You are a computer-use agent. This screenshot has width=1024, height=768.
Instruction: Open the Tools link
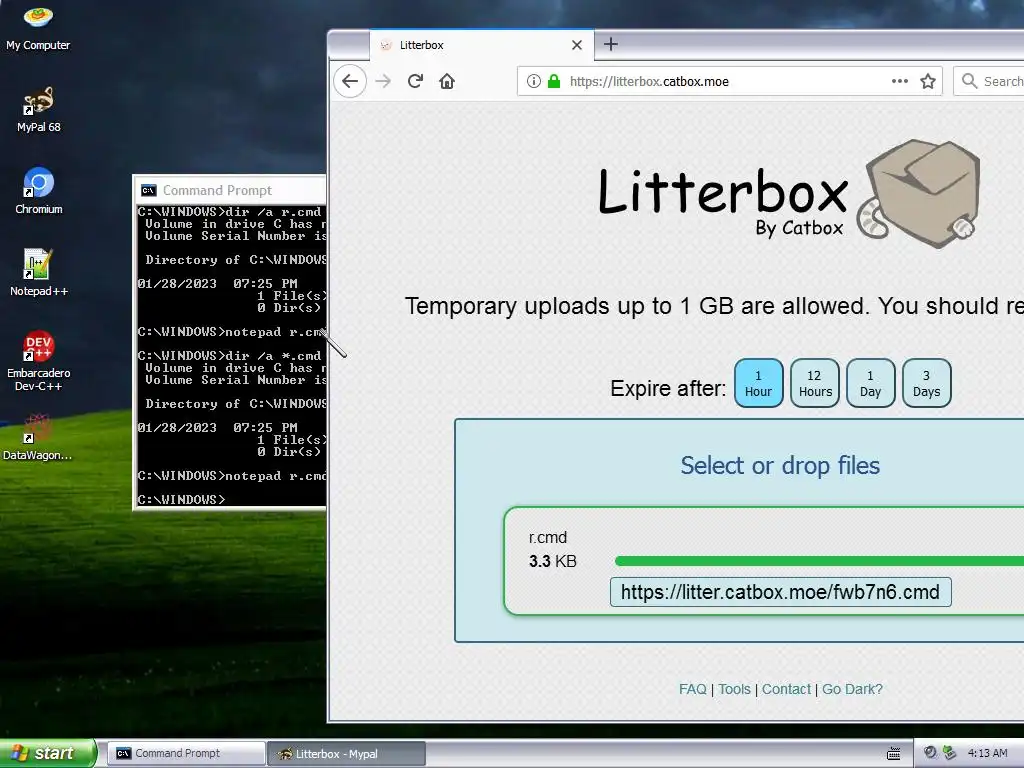735,690
